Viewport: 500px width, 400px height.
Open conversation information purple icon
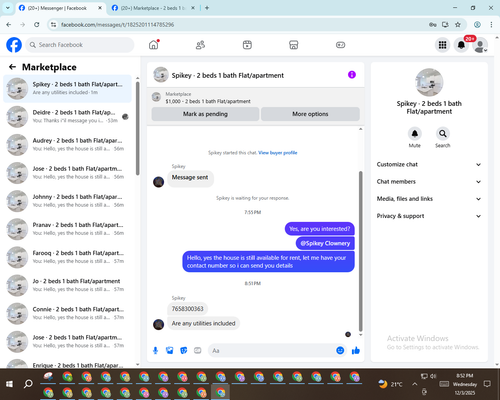(352, 75)
